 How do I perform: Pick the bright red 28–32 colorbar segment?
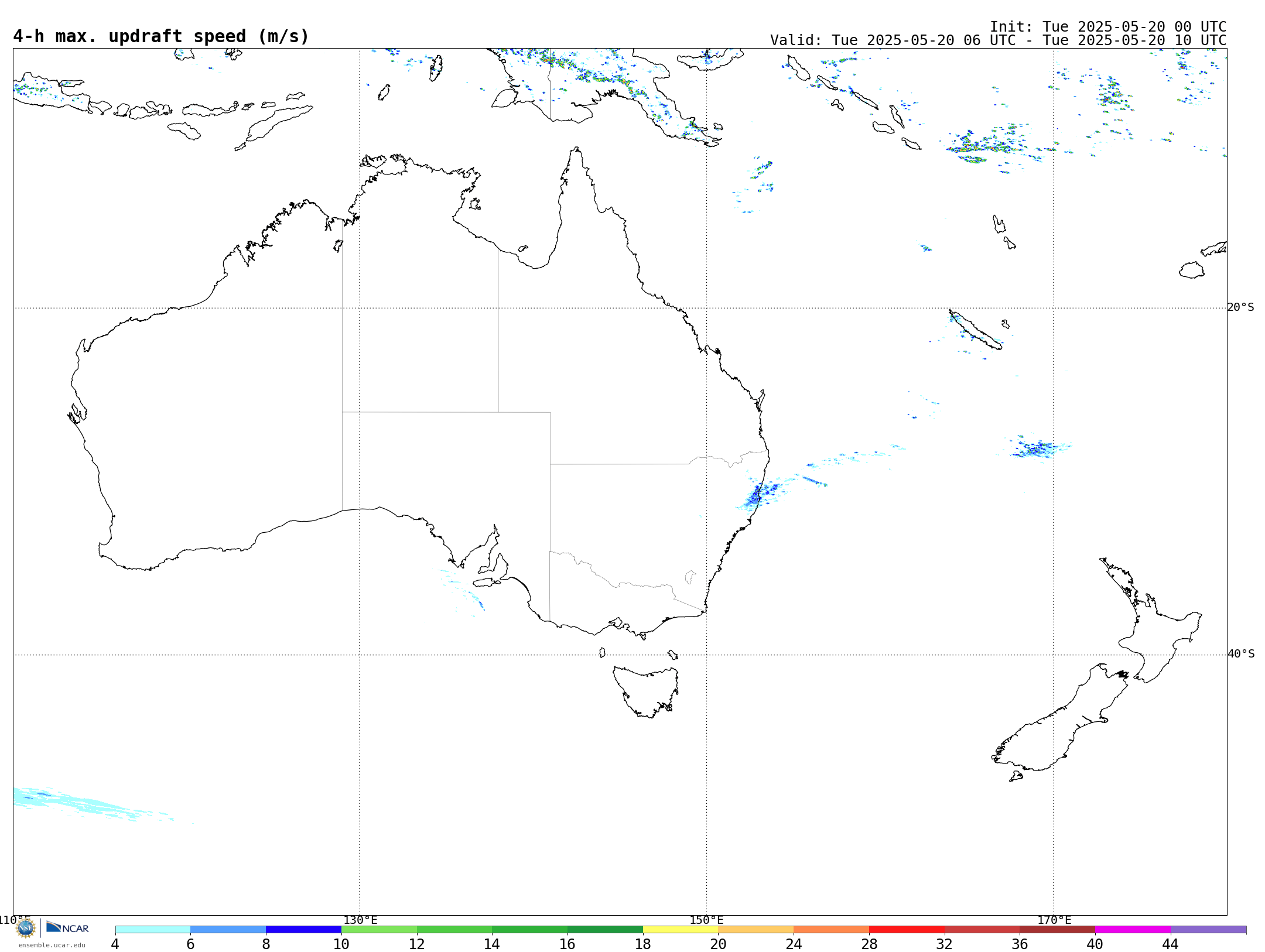tap(907, 930)
